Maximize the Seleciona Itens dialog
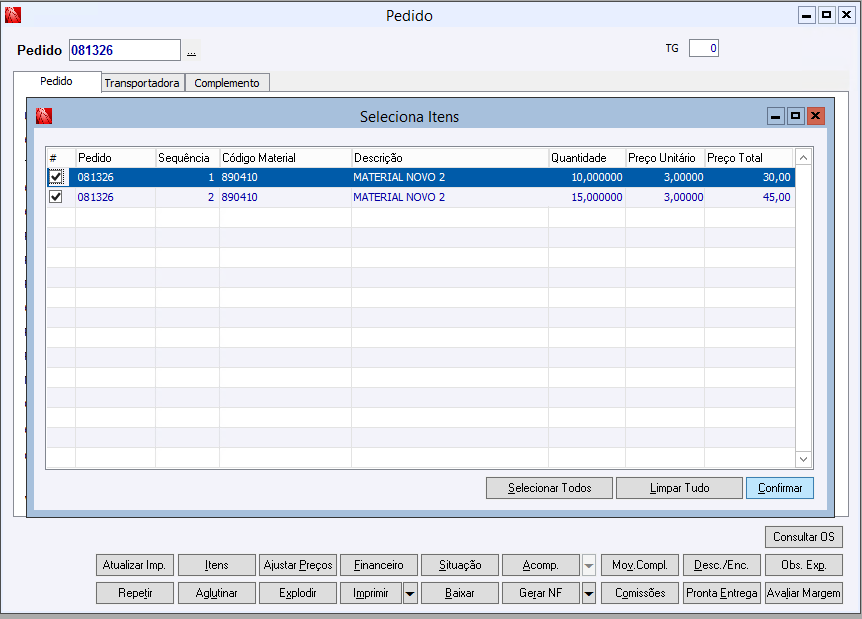862x619 pixels. pyautogui.click(x=795, y=116)
